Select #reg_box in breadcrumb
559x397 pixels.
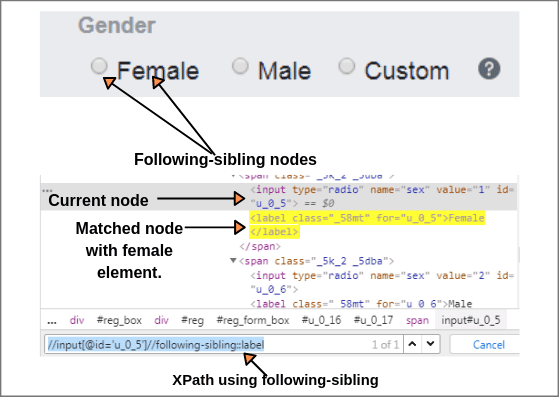click(119, 320)
